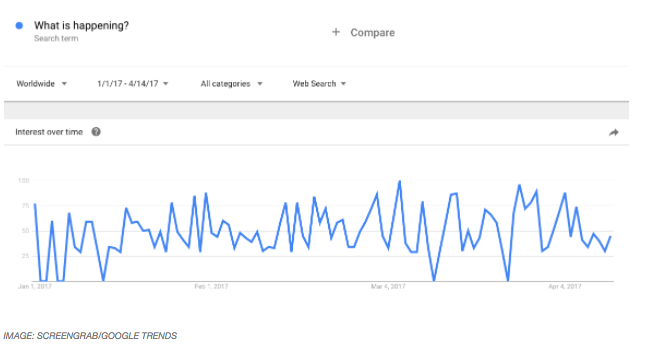The image size is (650, 361).
Task: Select the chart peak at value 100
Action: pos(400,181)
